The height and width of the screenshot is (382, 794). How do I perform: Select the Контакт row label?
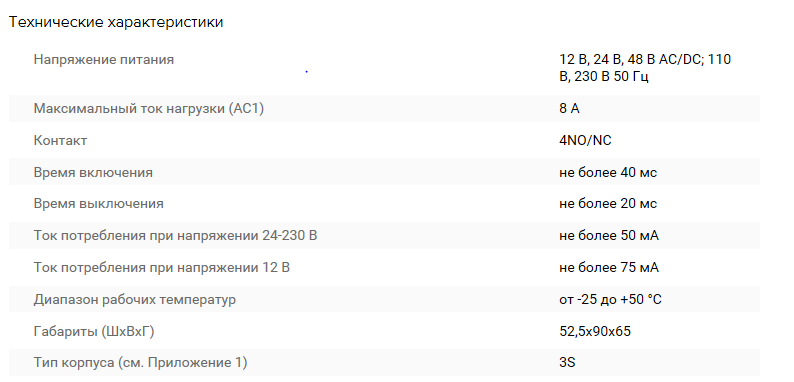click(x=60, y=140)
